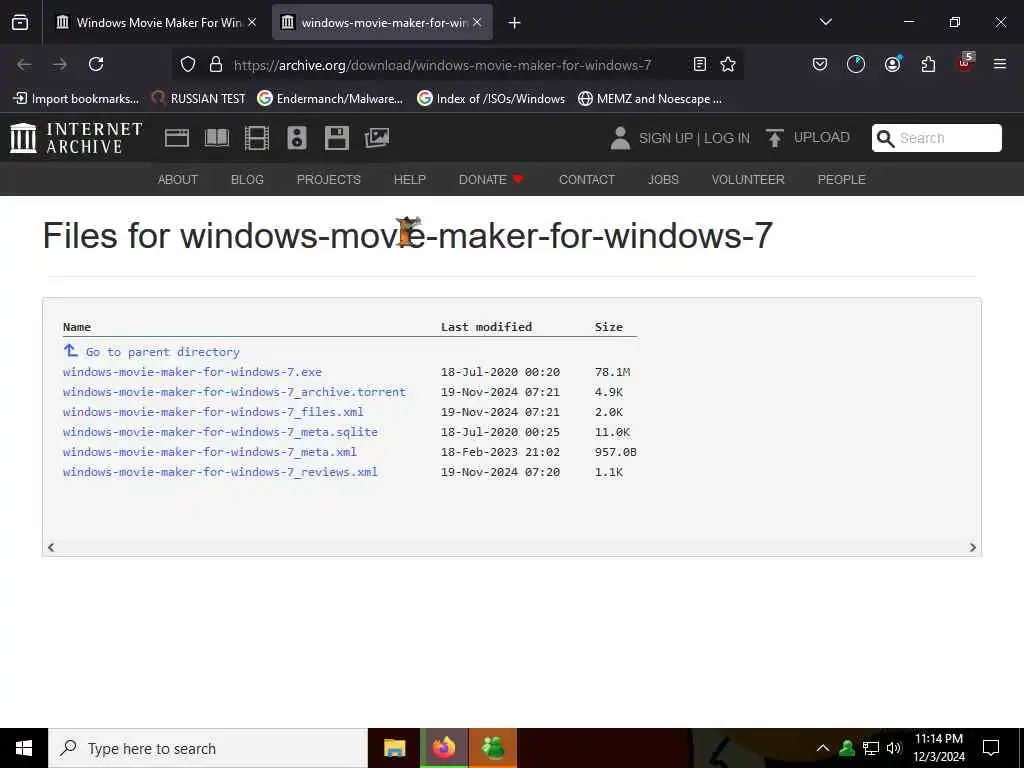The image size is (1024, 768).
Task: Open tracking protection shield icon
Action: pos(188,64)
